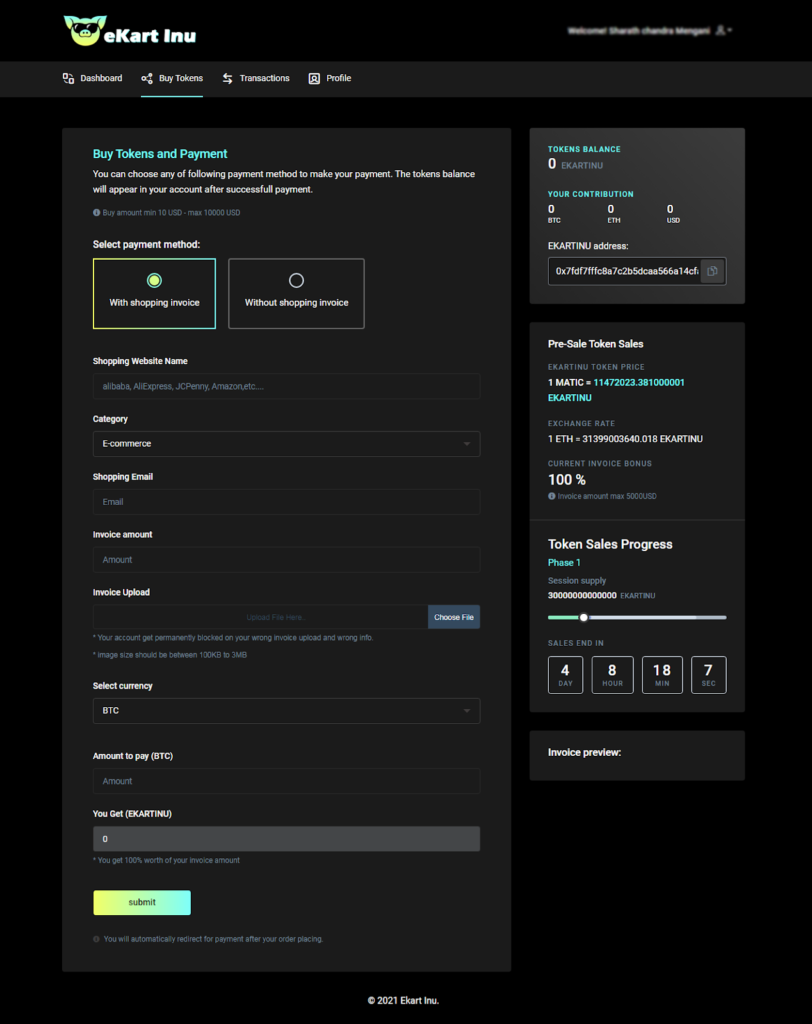Click the Buy Tokens share icon
812x1024 pixels.
coord(147,78)
